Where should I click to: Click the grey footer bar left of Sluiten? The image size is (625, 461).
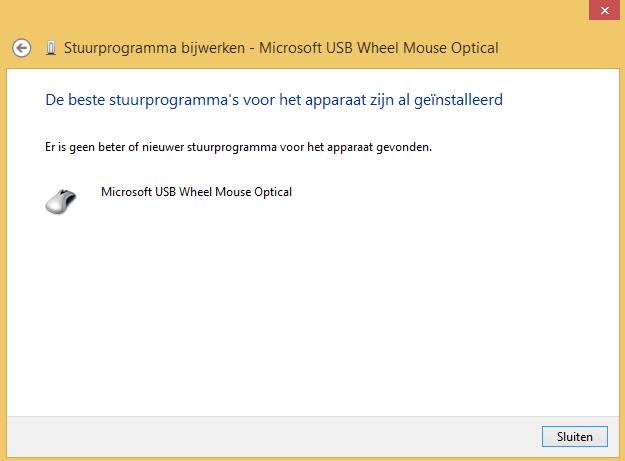(270, 436)
